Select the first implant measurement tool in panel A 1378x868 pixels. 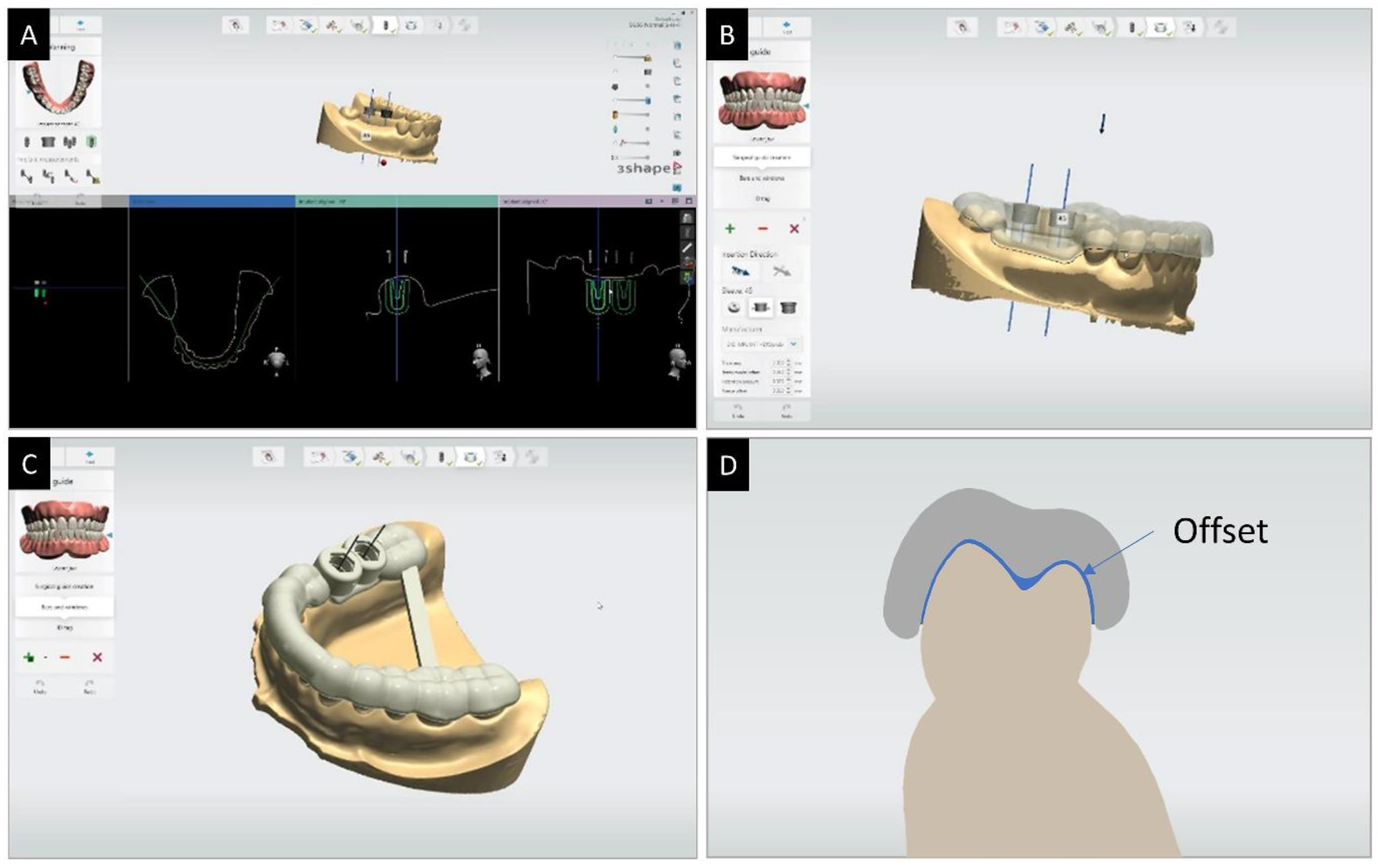[x=26, y=176]
